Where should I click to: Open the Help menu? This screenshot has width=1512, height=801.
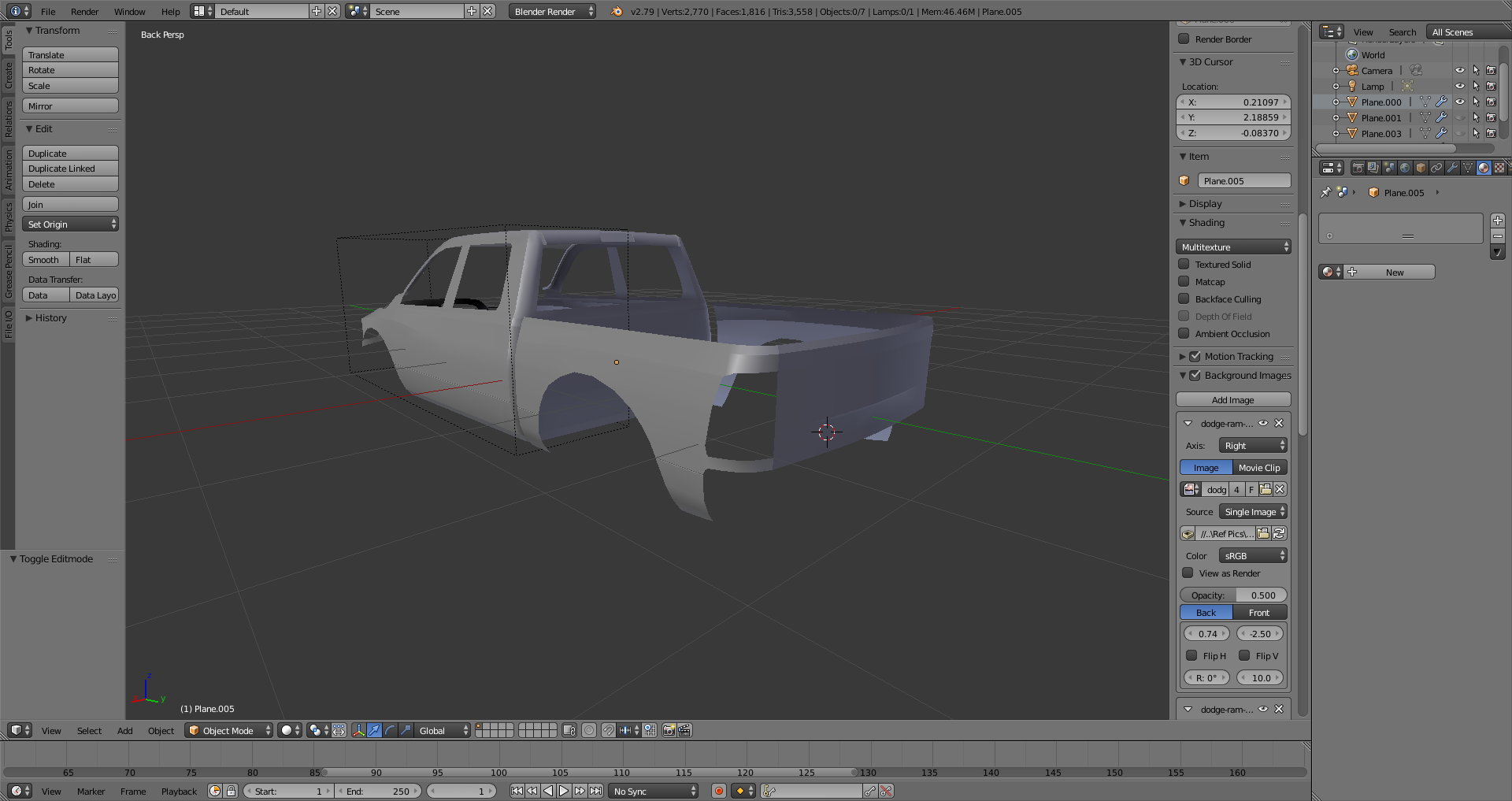tap(170, 11)
